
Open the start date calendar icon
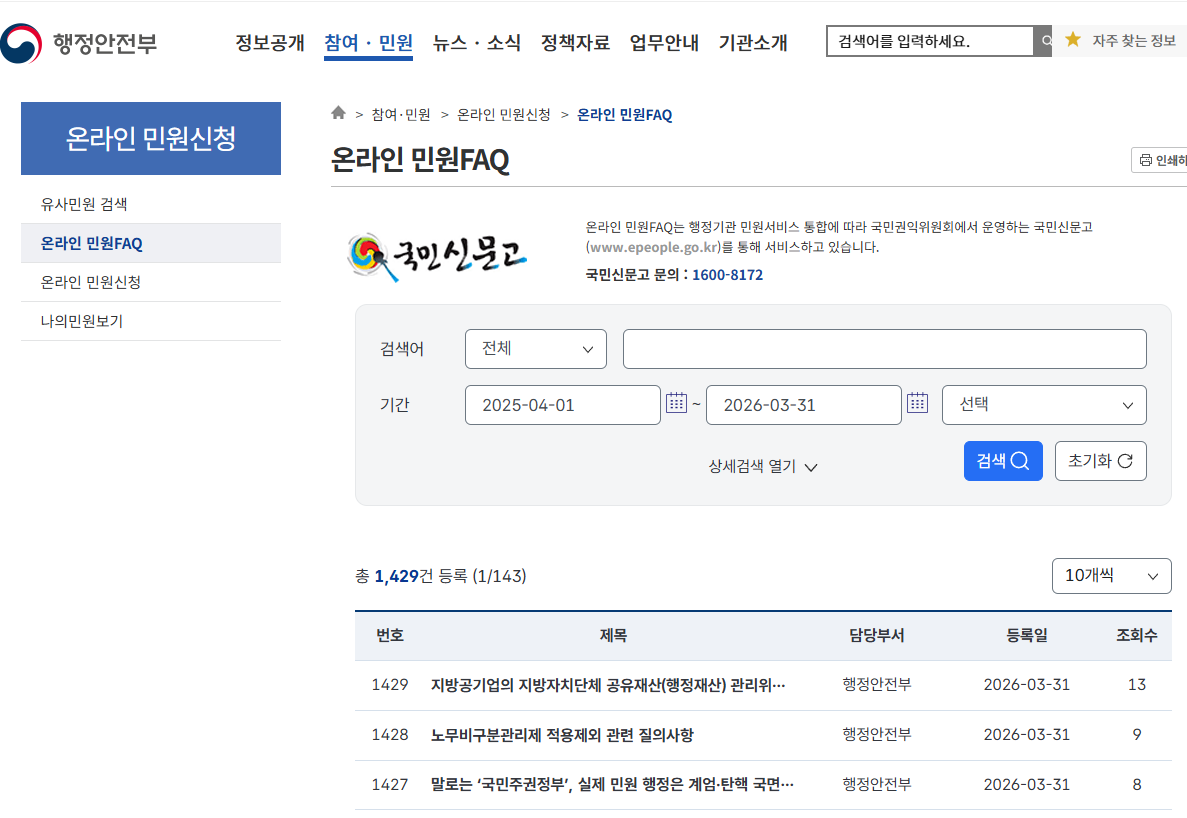coord(676,403)
